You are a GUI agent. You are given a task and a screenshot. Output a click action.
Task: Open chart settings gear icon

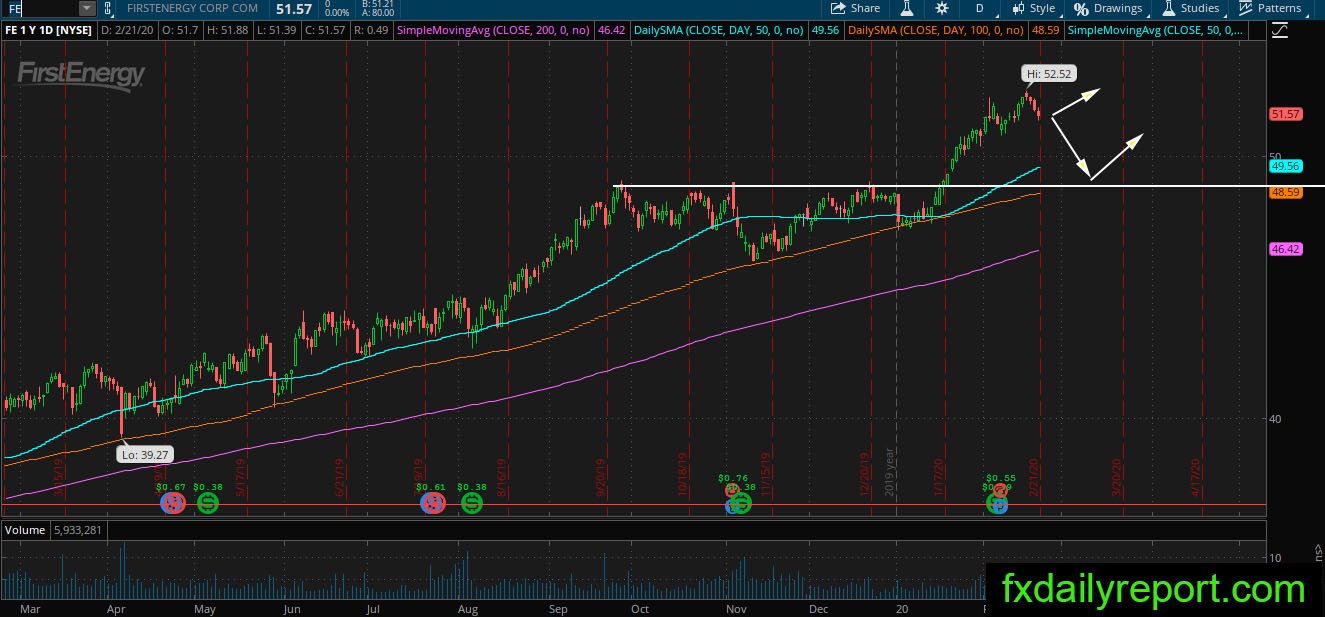point(942,8)
